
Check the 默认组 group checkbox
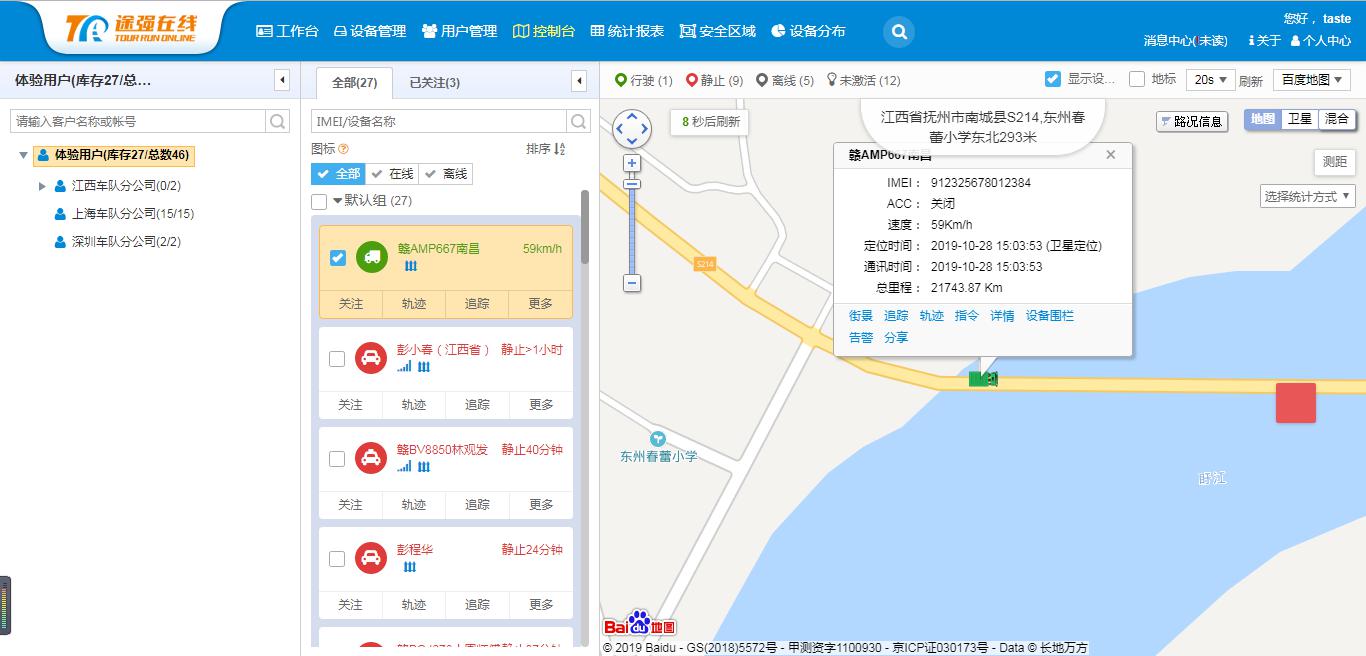coord(319,202)
